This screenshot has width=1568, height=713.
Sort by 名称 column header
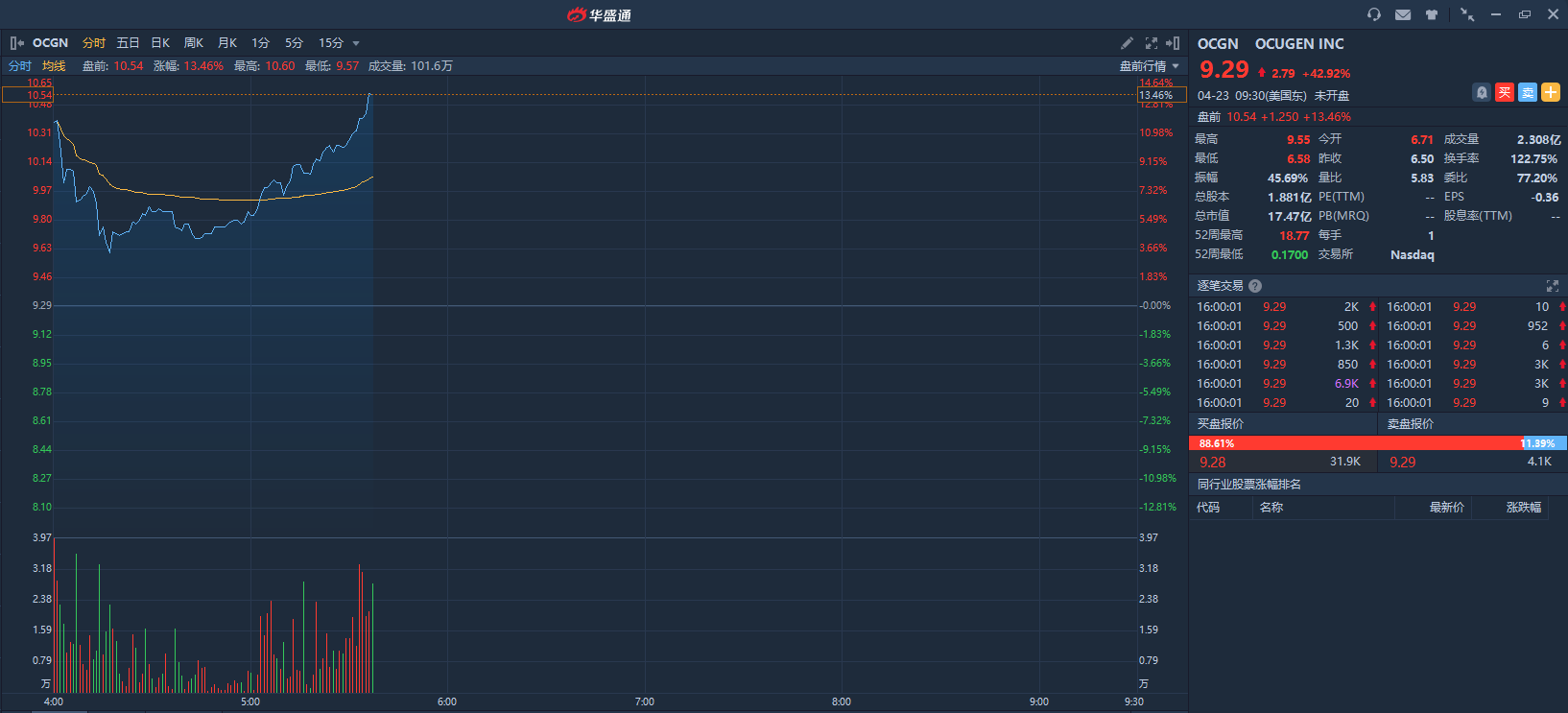1271,508
